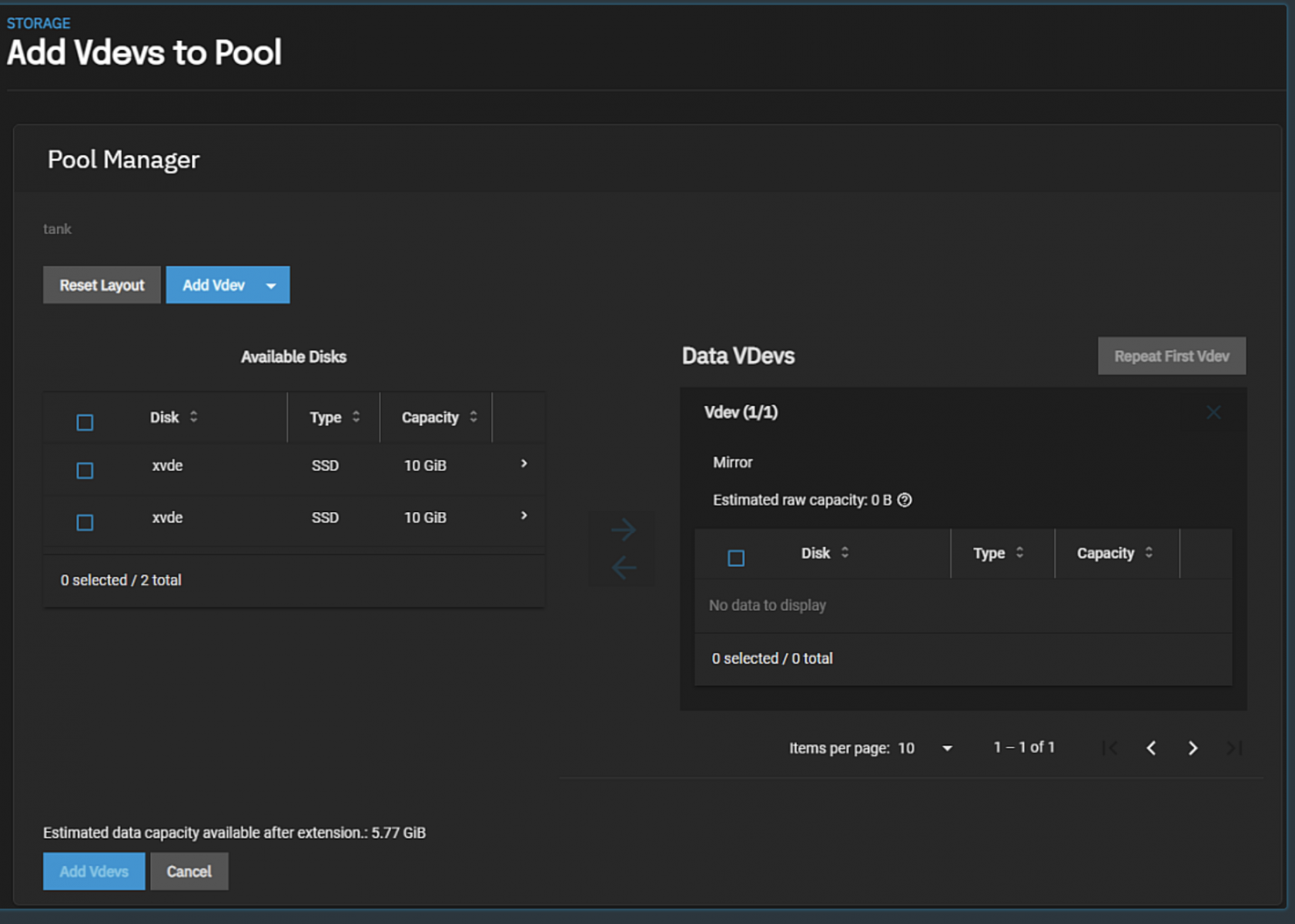
Task: Check the first xvde disk row
Action: point(85,470)
